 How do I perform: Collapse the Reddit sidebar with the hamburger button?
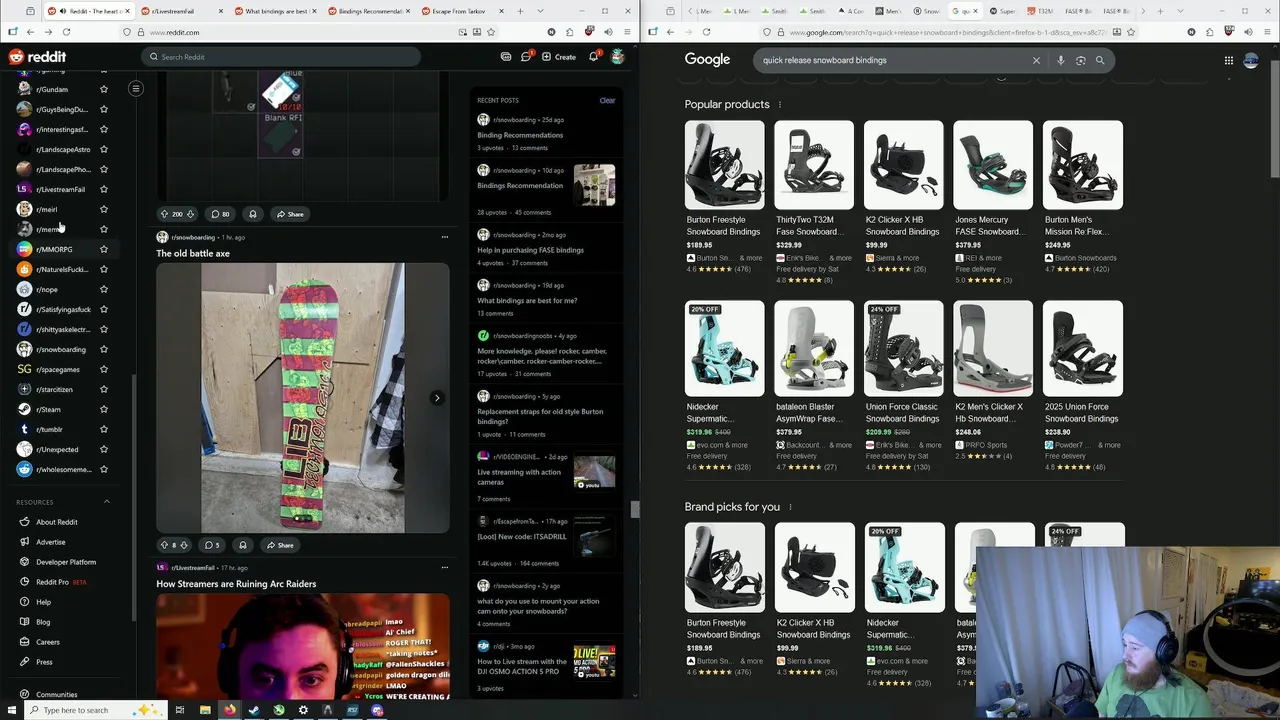(136, 89)
